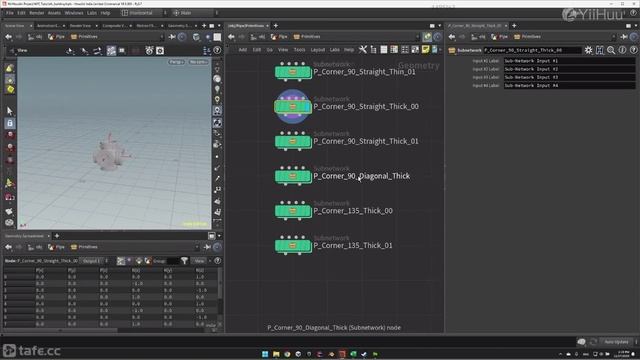Image resolution: width=640 pixels, height=360 pixels.
Task: Show node list view in network editor
Action: pos(384,49)
